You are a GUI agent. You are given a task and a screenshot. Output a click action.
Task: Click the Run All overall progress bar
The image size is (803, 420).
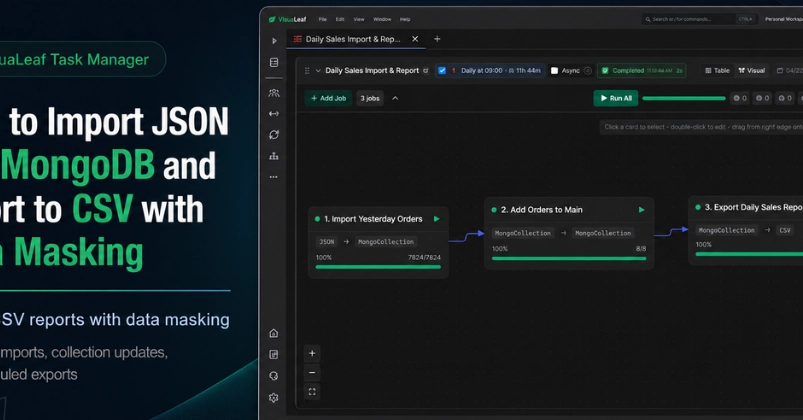(684, 98)
